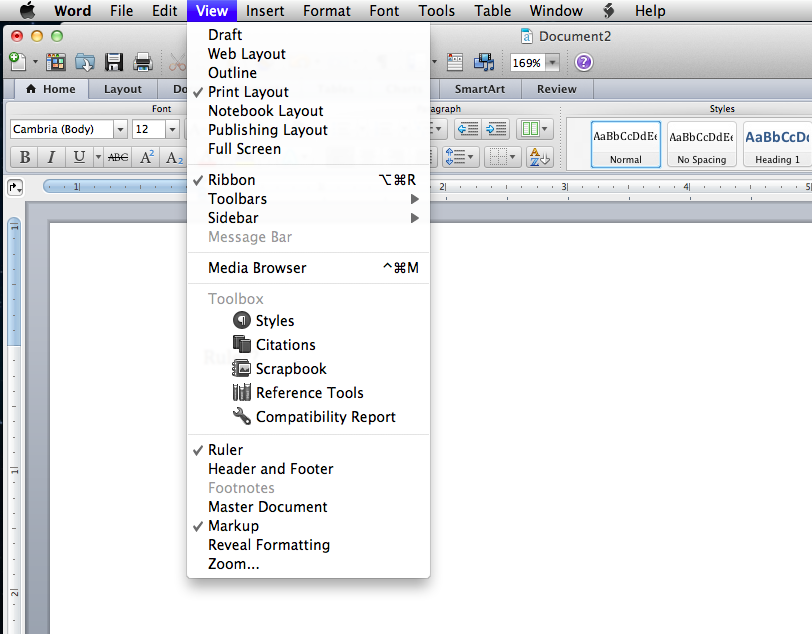
Task: Switch to Publishing Layout view
Action: 308,130
